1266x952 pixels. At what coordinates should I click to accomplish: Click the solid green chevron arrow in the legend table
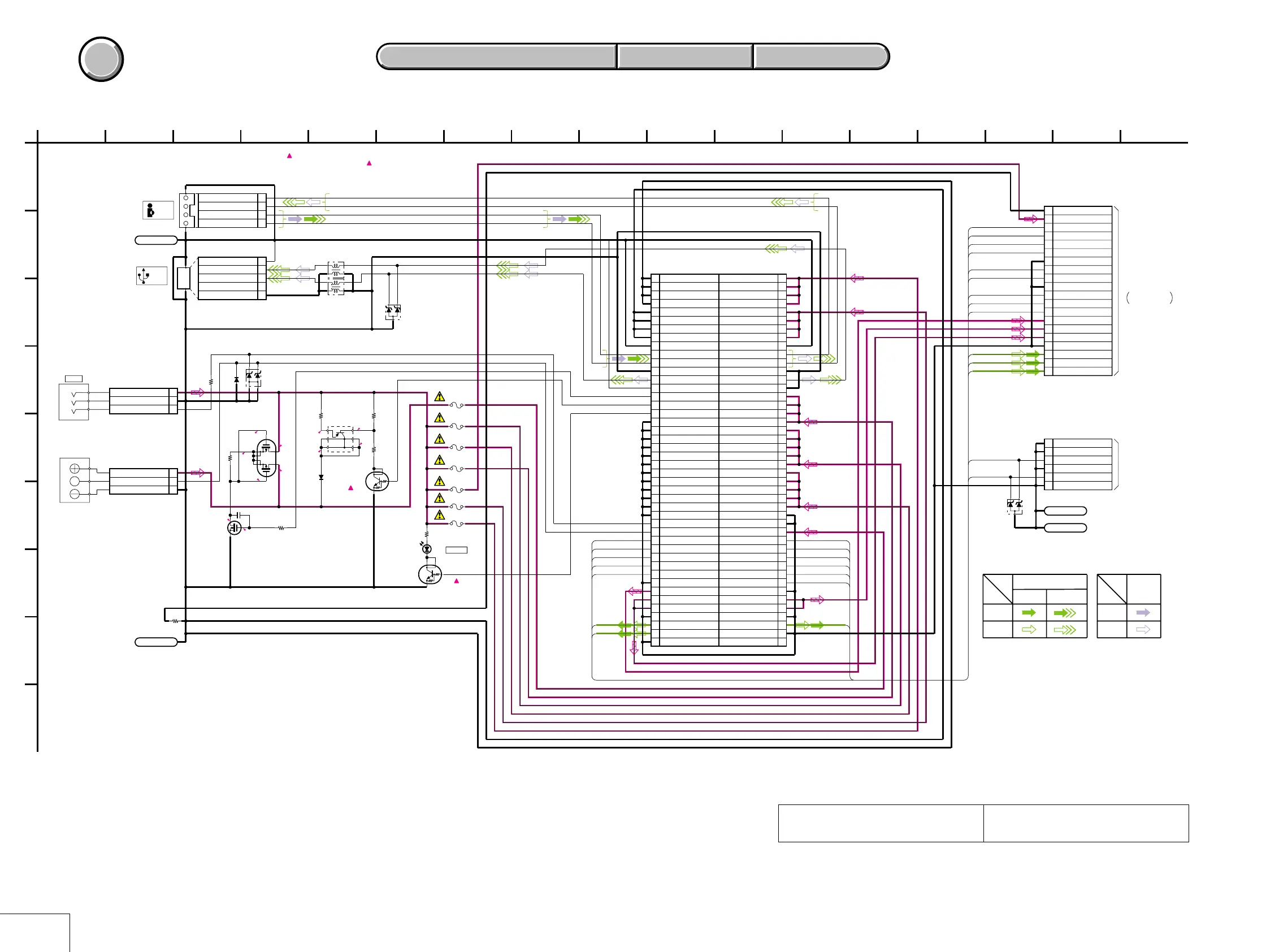(x=1065, y=613)
